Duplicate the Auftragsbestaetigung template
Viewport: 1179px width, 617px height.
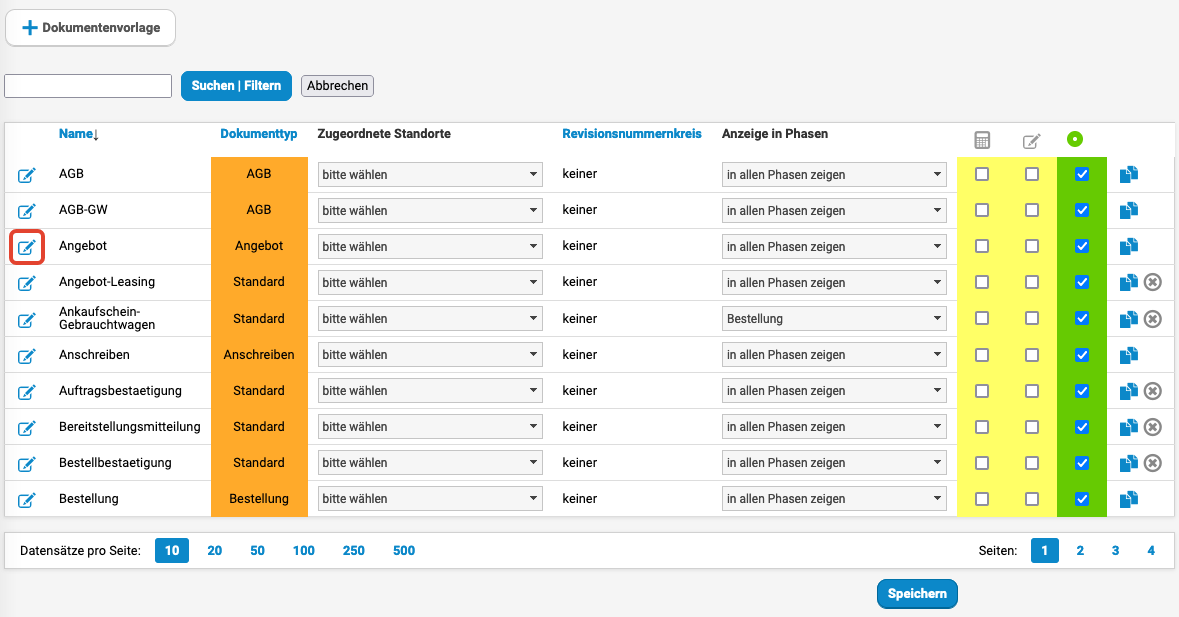click(1129, 391)
